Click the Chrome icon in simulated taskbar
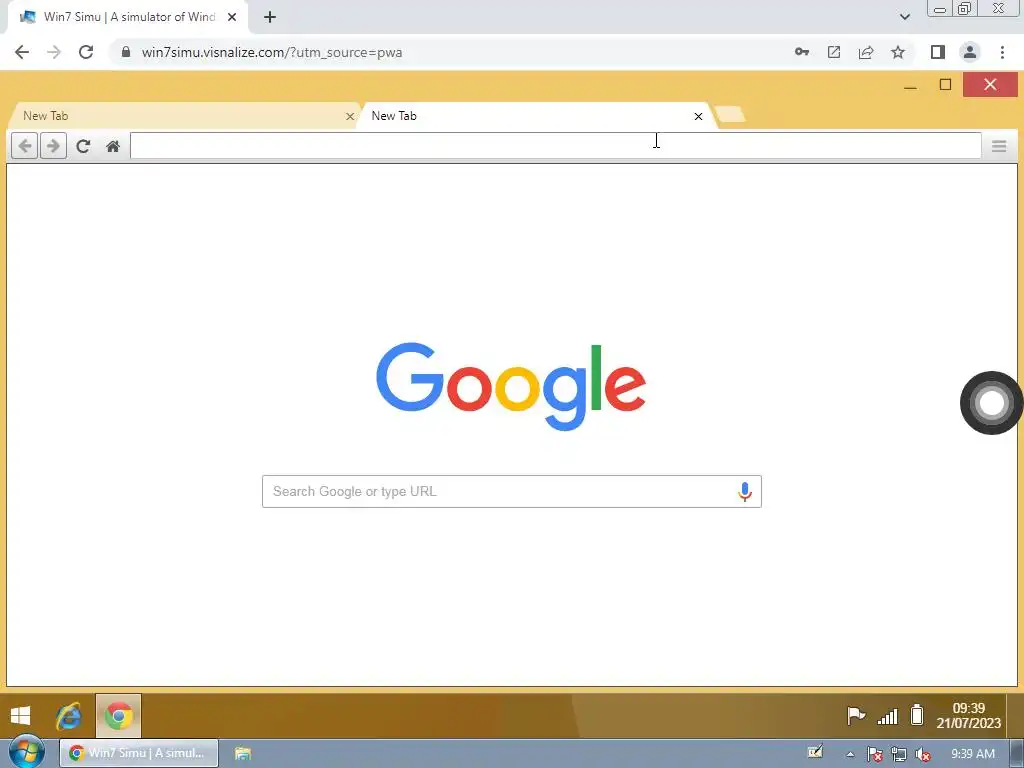1024x768 pixels. 118,716
